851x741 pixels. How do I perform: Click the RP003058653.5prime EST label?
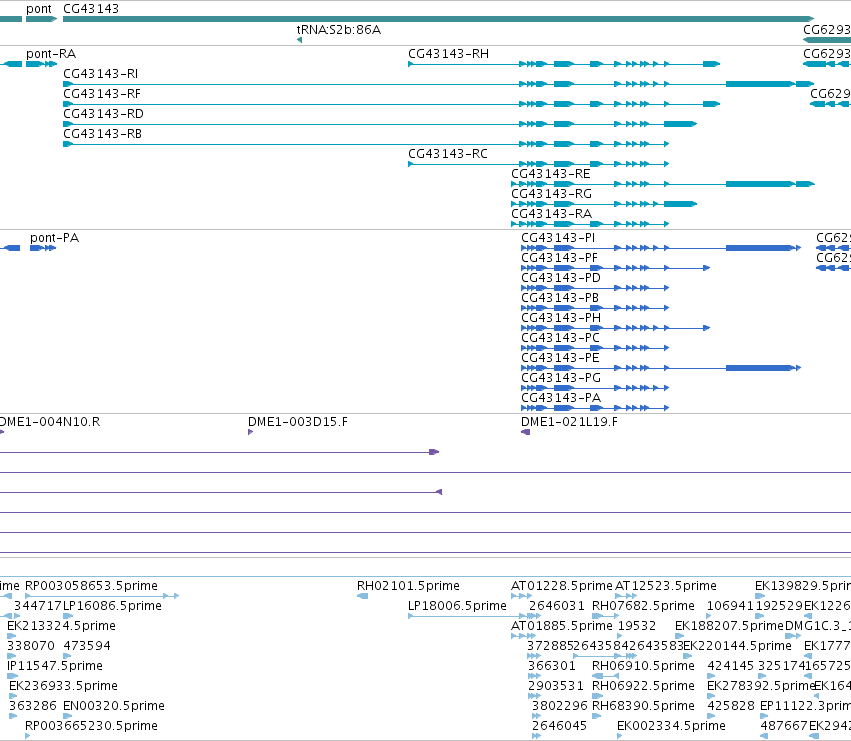pos(91,586)
